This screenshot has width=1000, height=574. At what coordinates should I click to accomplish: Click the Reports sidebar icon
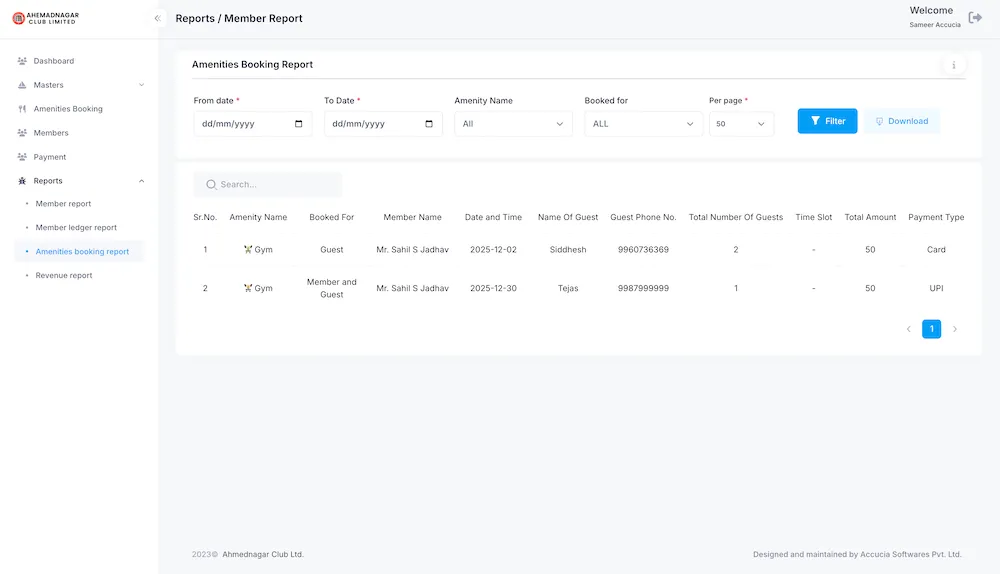click(22, 181)
